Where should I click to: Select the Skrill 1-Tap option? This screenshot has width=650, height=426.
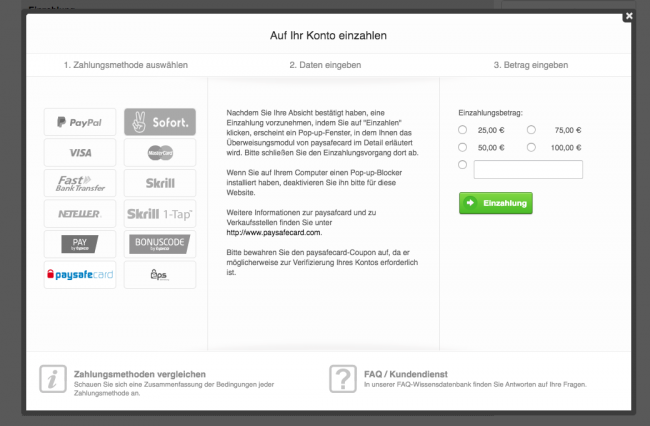coord(160,214)
